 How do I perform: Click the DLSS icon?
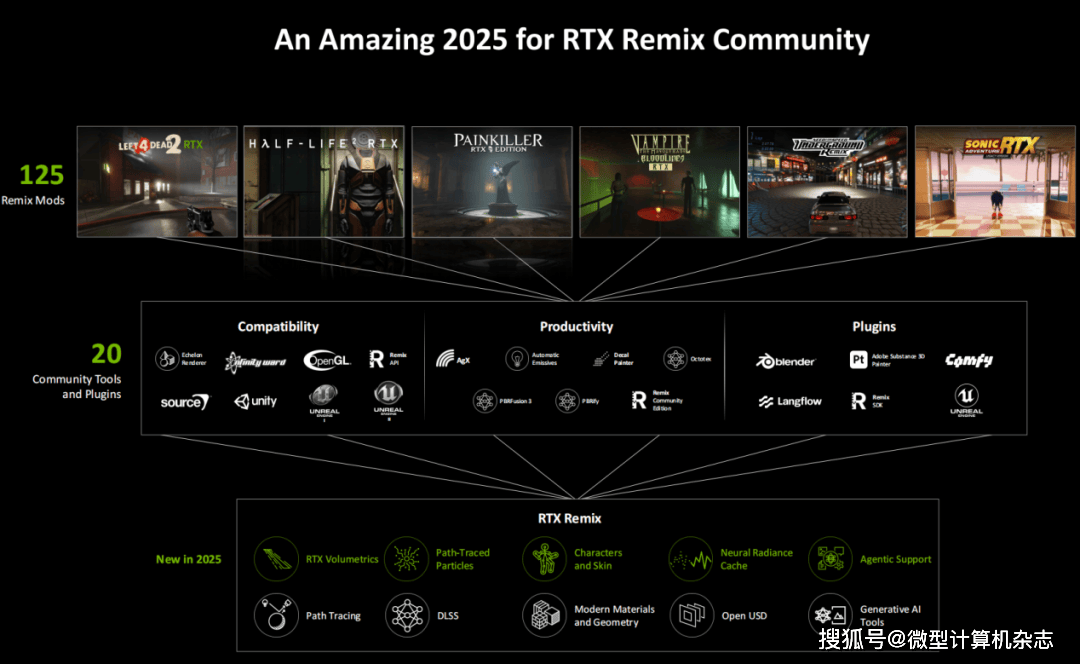point(407,616)
